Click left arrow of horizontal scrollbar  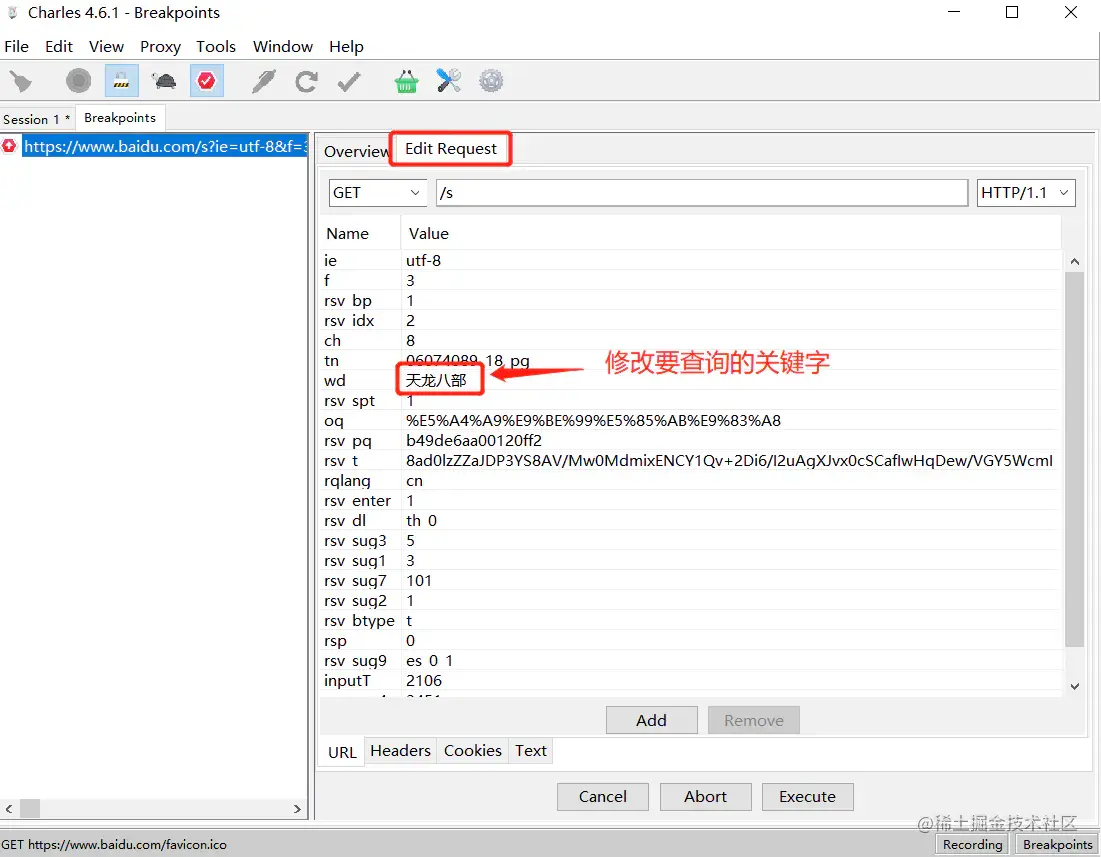click(x=8, y=809)
